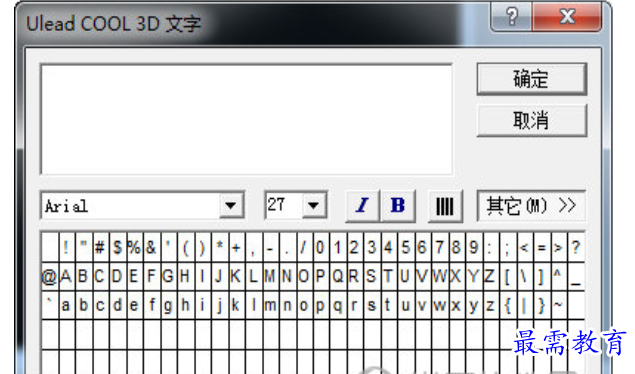
Task: Insert lowercase q from the grid
Action: coord(337,305)
